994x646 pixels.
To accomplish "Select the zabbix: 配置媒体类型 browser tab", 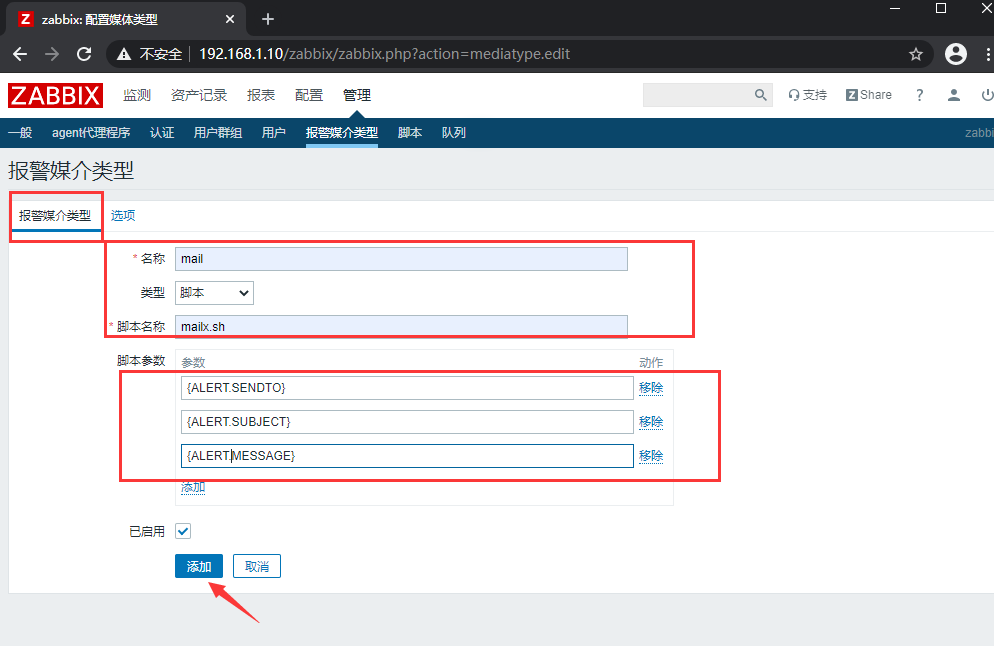I will click(124, 19).
